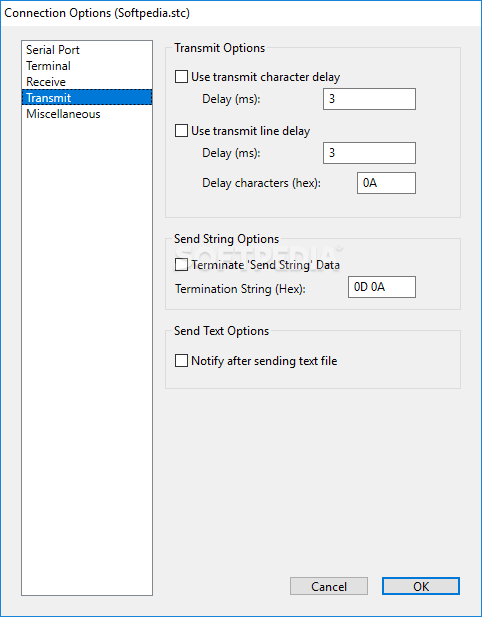Enable Use transmit character delay
The image size is (482, 617).
coord(181,77)
